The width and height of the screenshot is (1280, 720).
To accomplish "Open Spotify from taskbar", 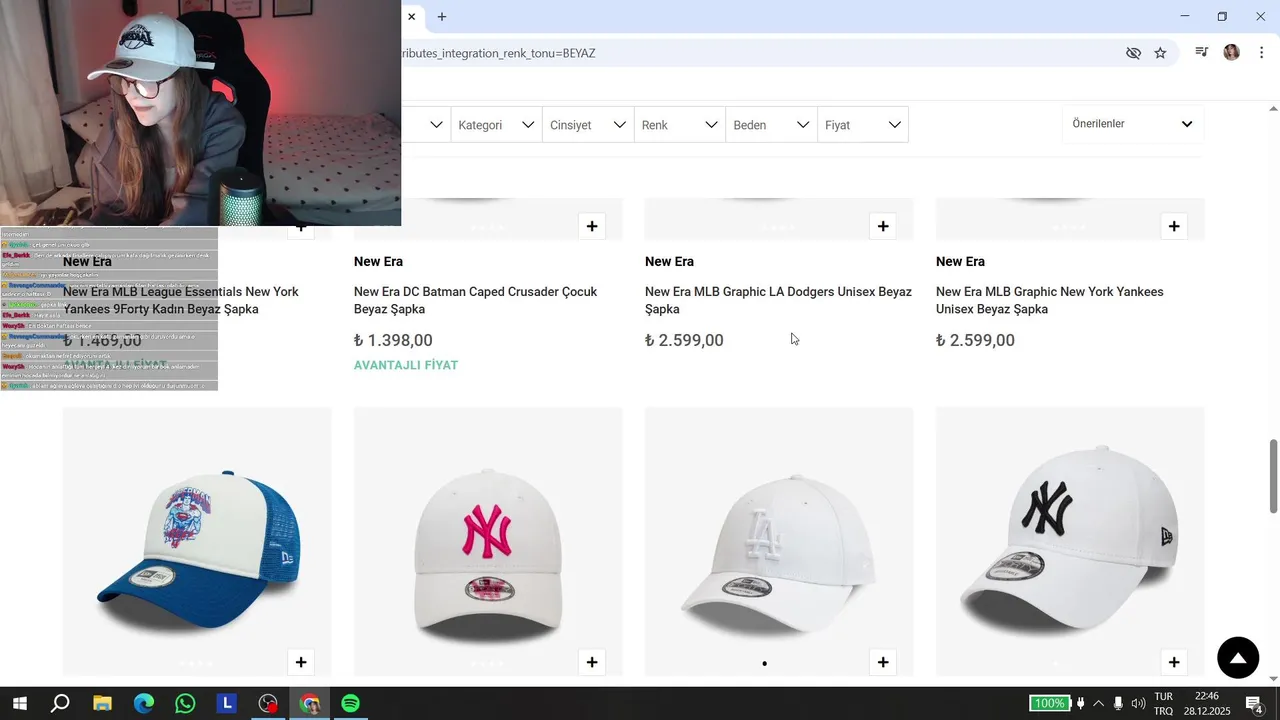I will [x=351, y=704].
